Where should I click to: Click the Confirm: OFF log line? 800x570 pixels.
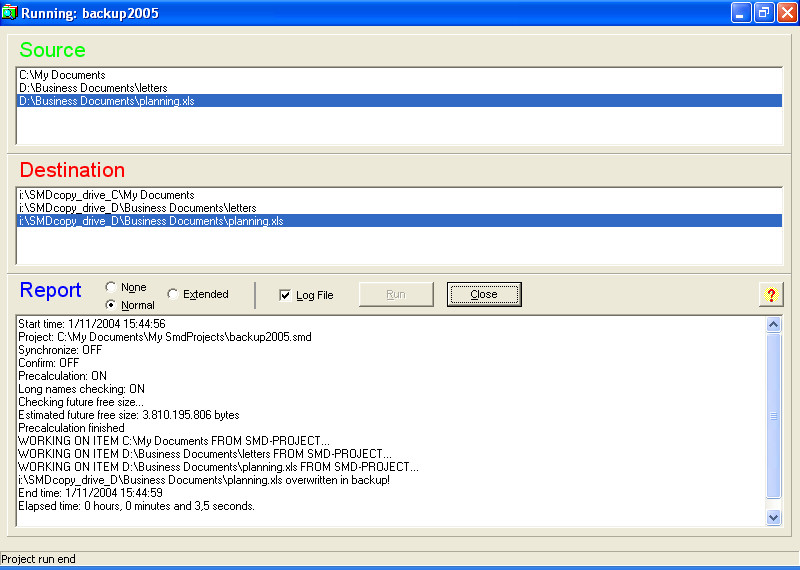(x=49, y=363)
